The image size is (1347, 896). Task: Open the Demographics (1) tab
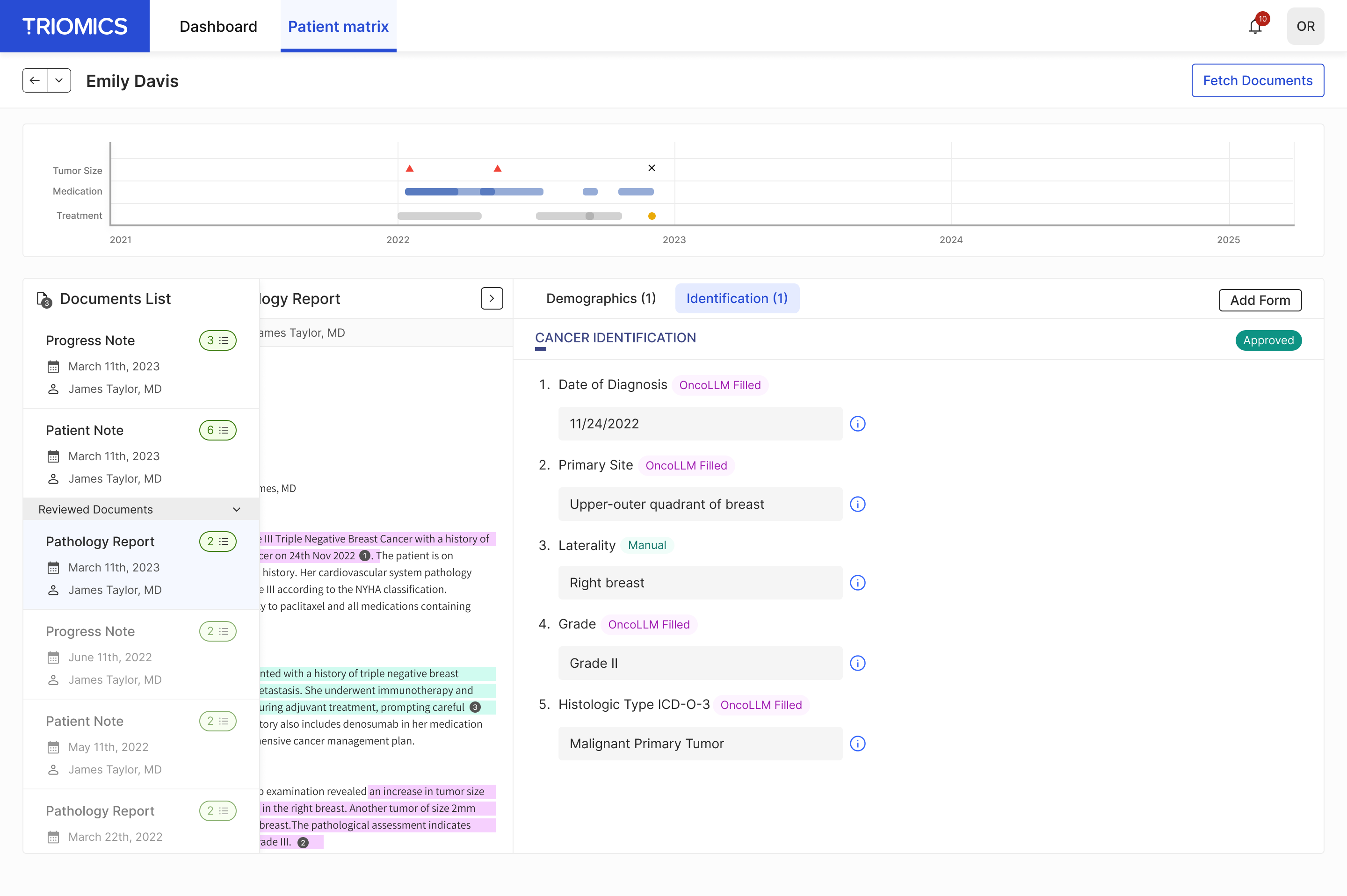coord(601,298)
